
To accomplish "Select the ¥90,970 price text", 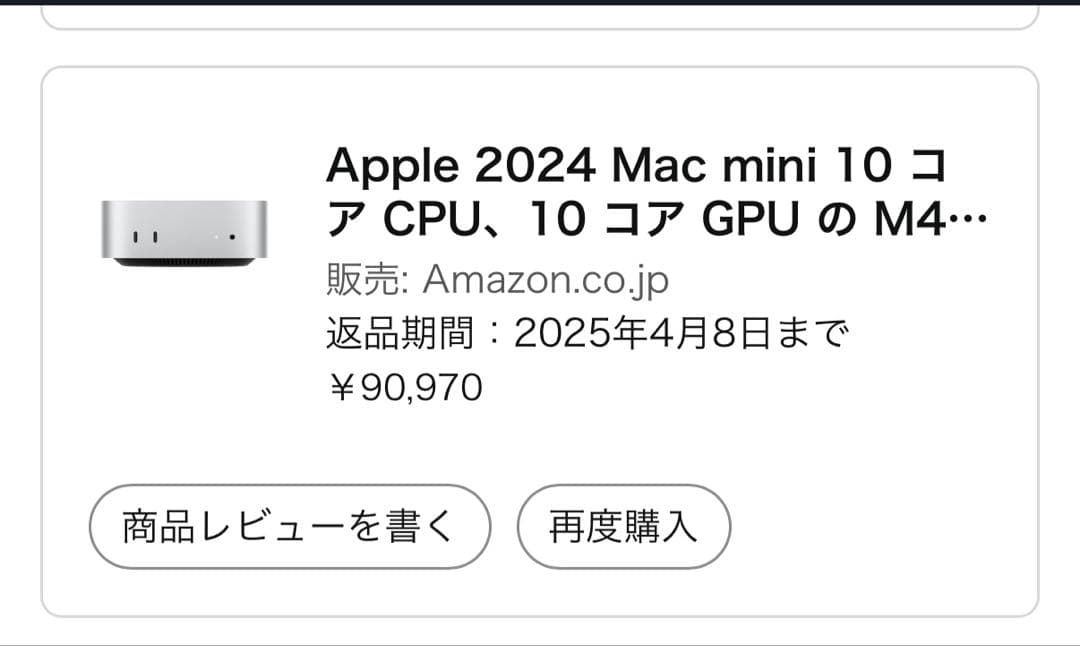I will tap(404, 385).
